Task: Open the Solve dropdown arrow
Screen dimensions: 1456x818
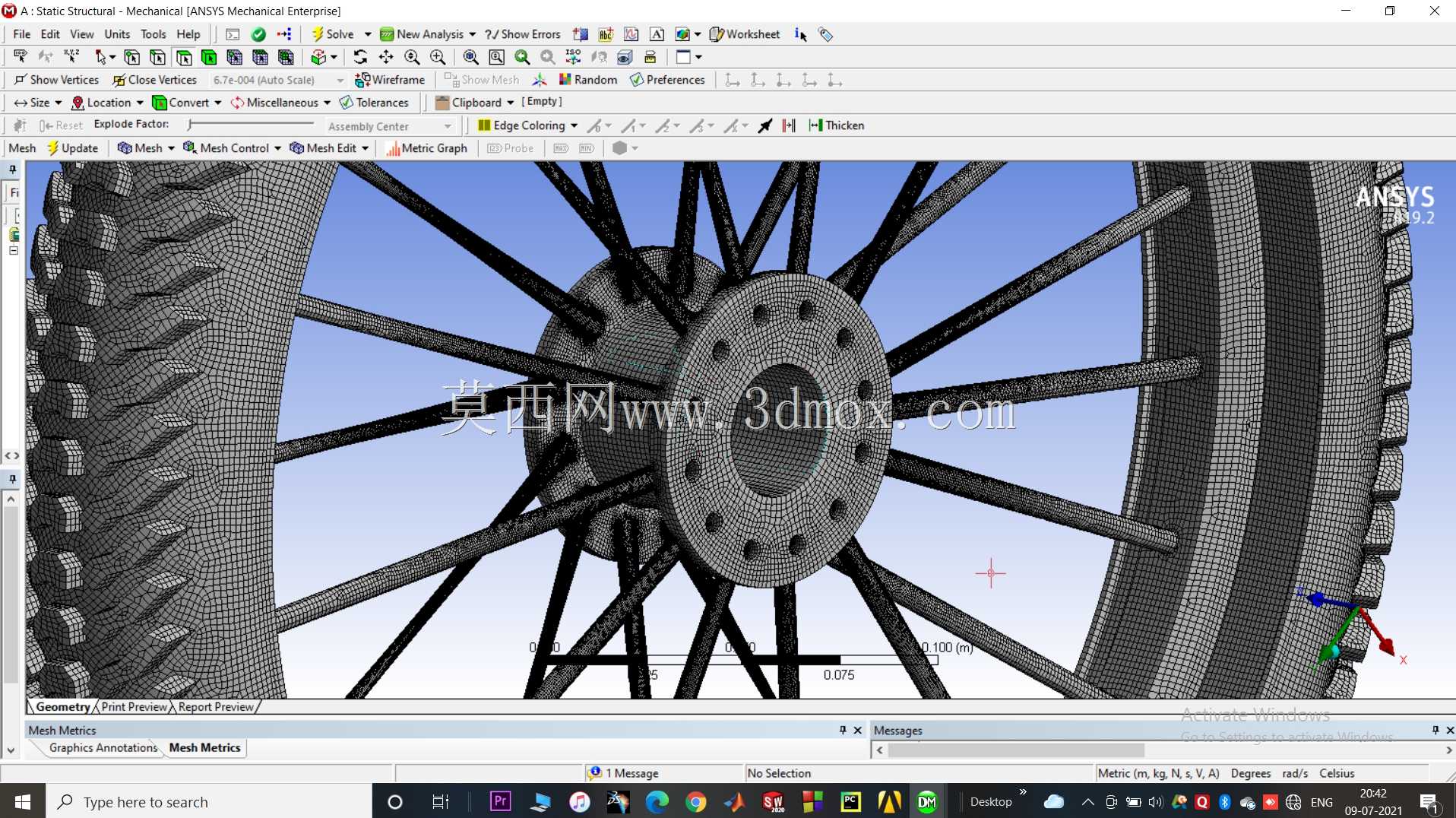Action: 368,34
